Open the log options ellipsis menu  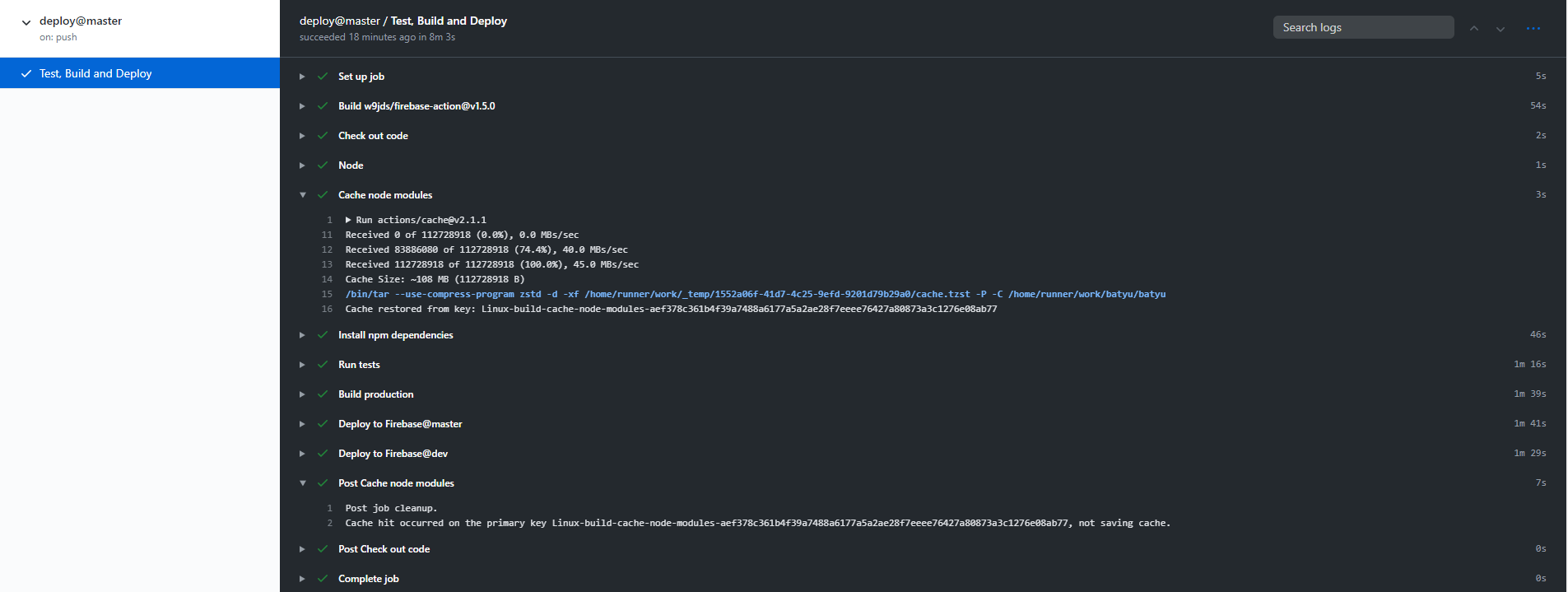coord(1533,28)
